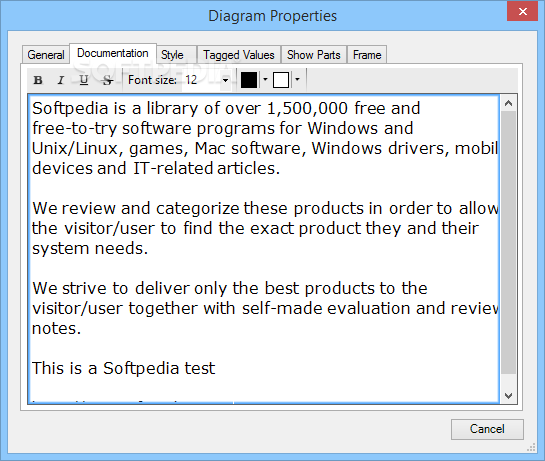Click the scrollbar up arrow
This screenshot has height=461, width=545.
click(x=509, y=103)
